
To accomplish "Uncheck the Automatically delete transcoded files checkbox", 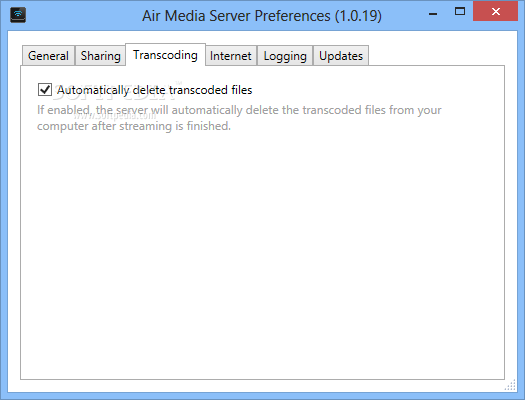I will (45, 90).
